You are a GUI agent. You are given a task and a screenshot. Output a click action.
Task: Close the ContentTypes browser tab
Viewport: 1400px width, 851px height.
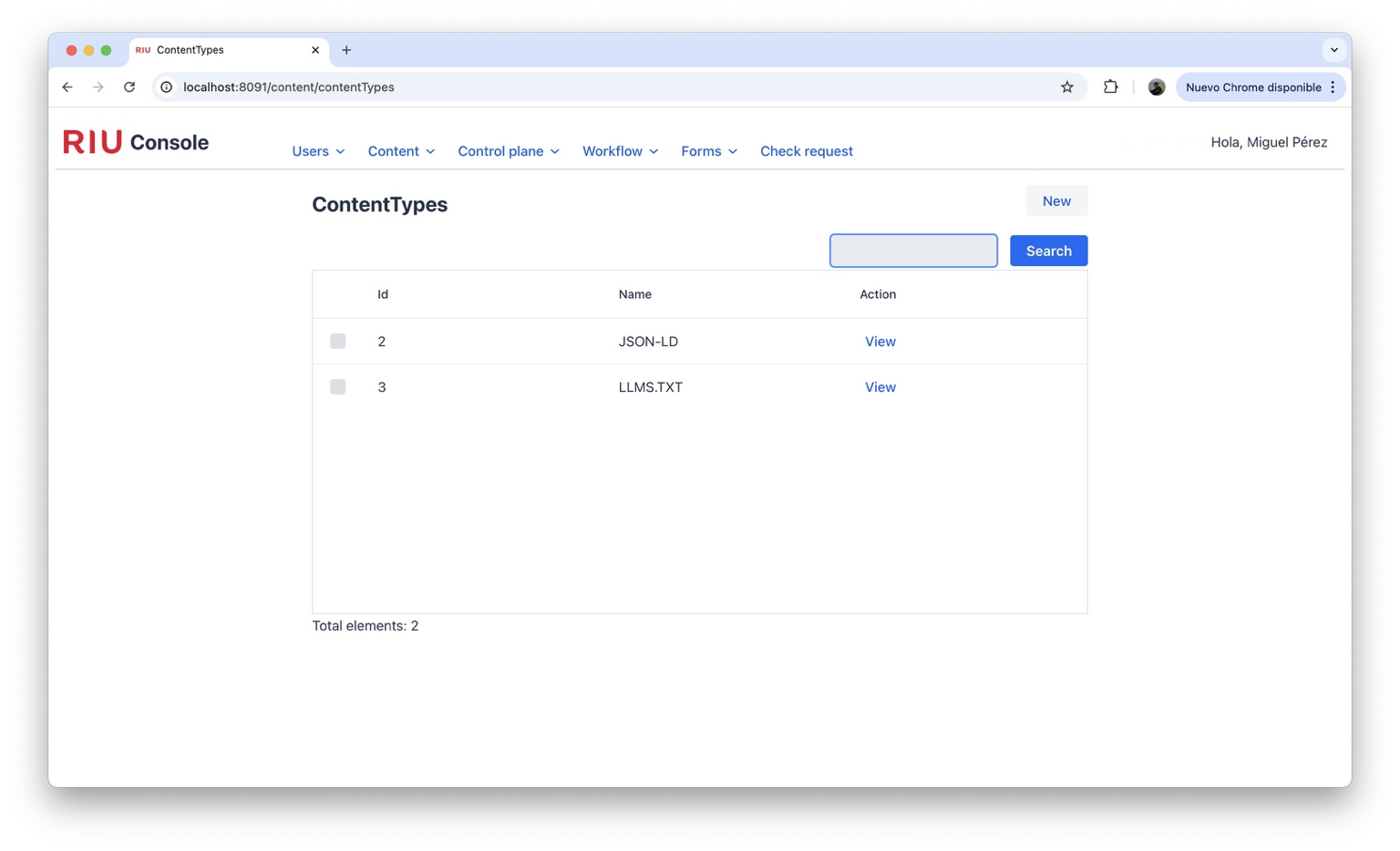click(x=315, y=50)
